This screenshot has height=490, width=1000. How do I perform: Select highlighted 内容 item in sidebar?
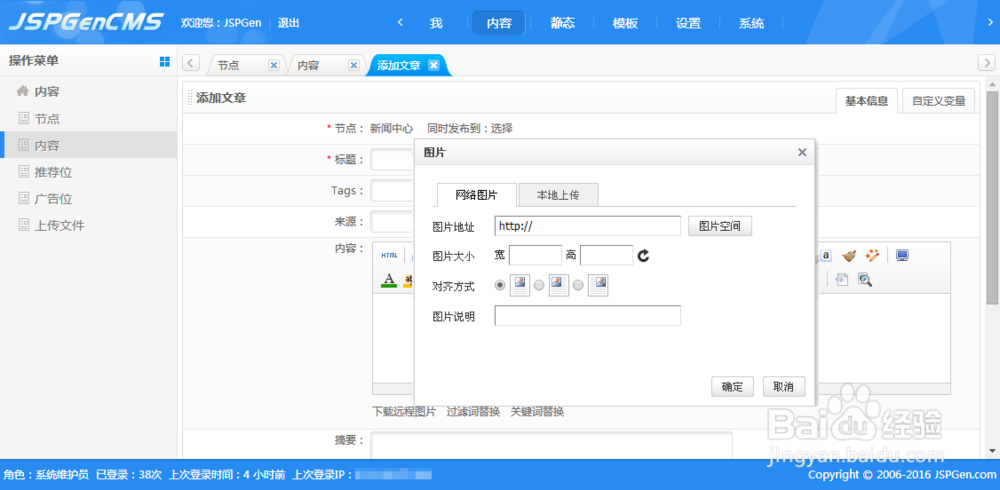pos(88,145)
